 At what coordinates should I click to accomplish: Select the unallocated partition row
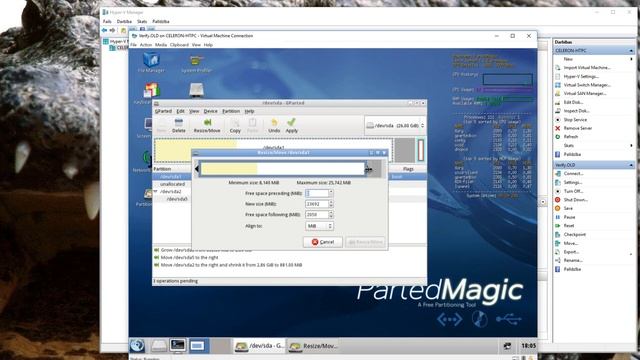pos(172,184)
